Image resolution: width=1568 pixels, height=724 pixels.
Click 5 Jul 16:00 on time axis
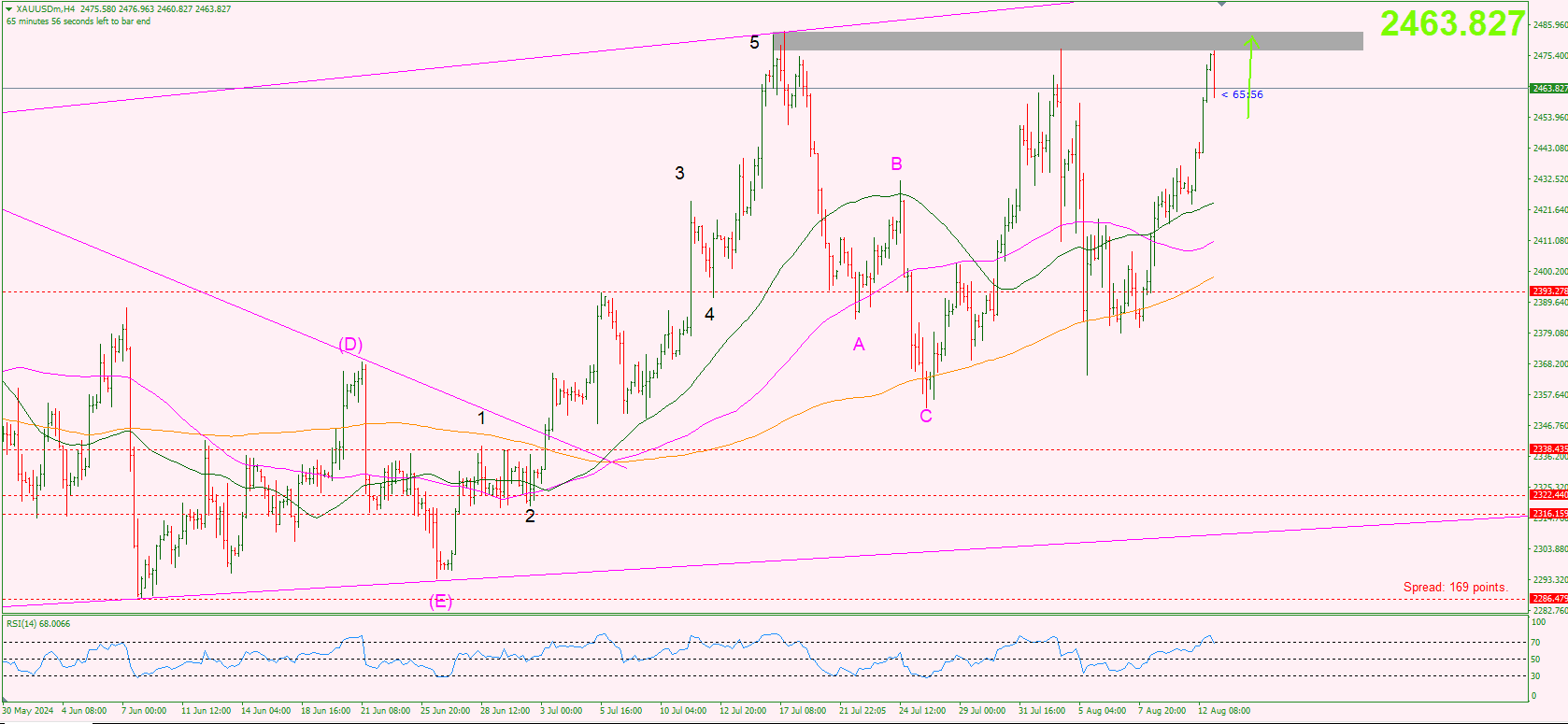click(x=620, y=711)
